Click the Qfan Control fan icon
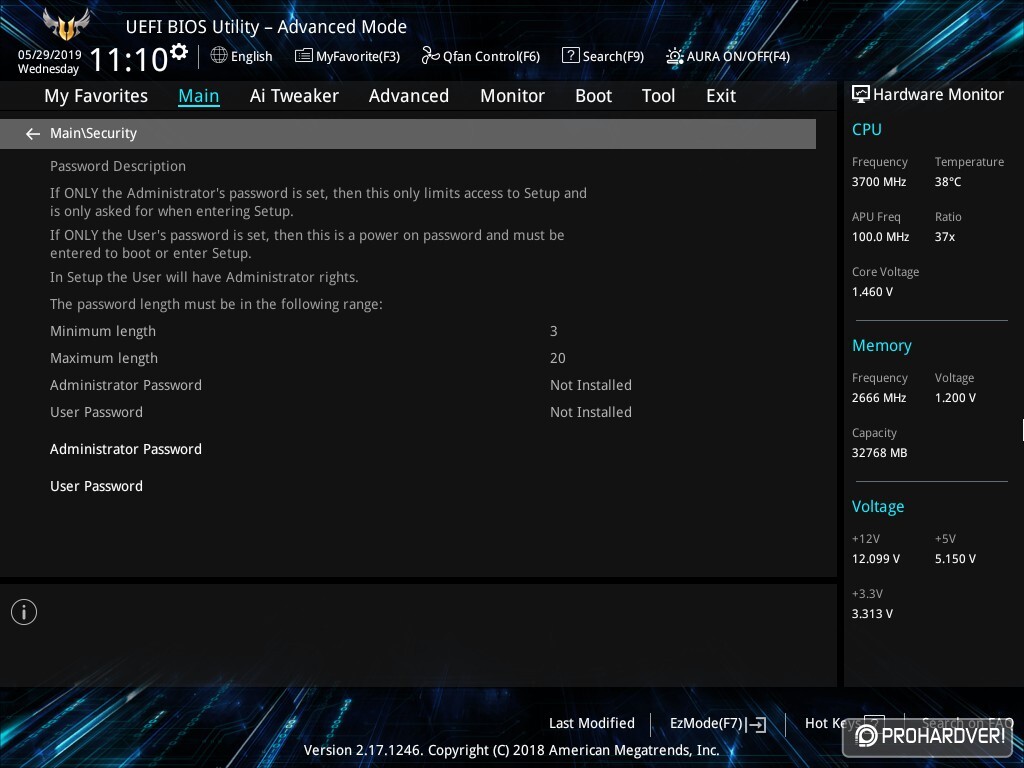1024x768 pixels. [x=430, y=56]
